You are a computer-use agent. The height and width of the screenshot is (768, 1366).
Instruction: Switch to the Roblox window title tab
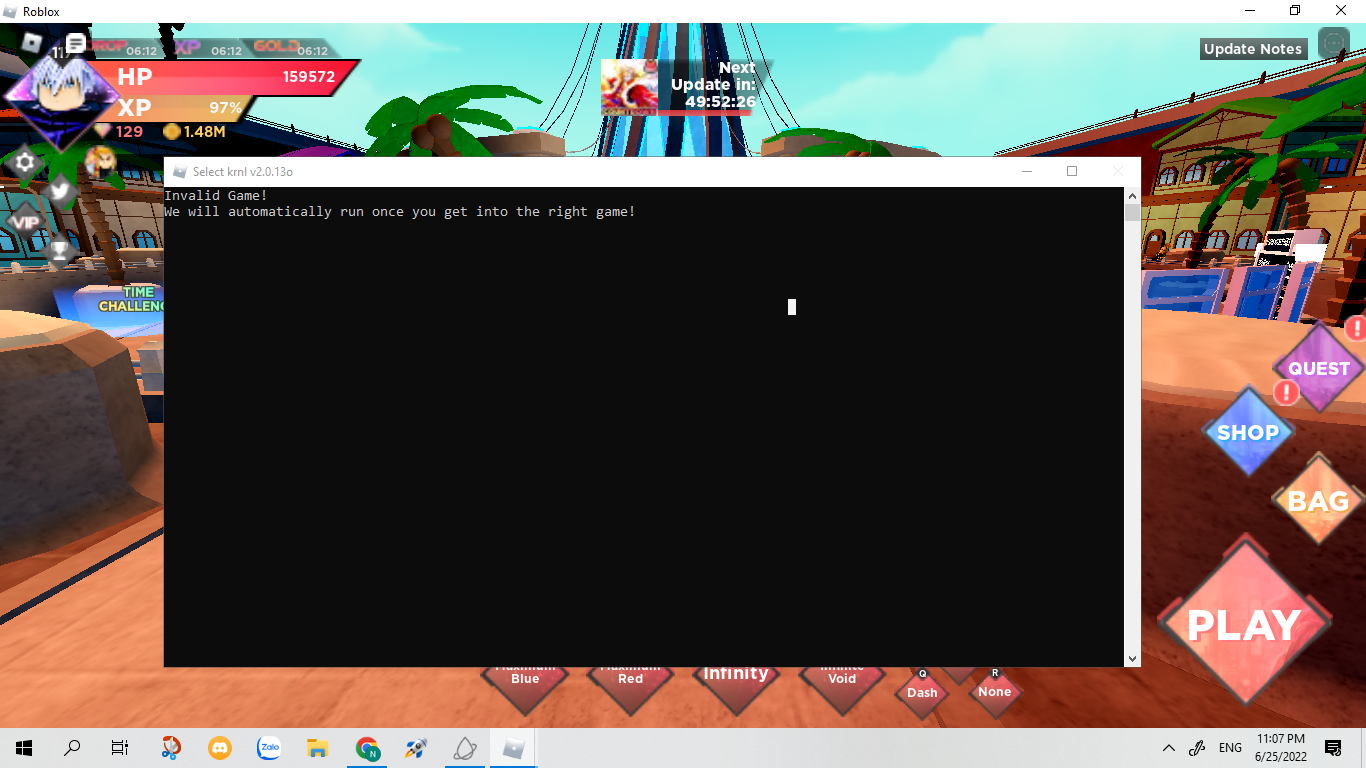coord(40,11)
